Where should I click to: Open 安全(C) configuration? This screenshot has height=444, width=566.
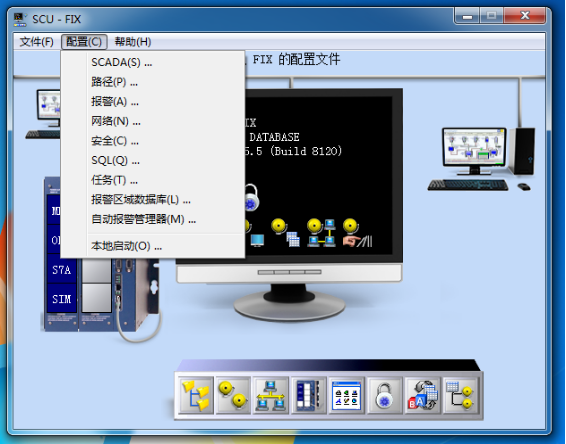[x=153, y=140]
